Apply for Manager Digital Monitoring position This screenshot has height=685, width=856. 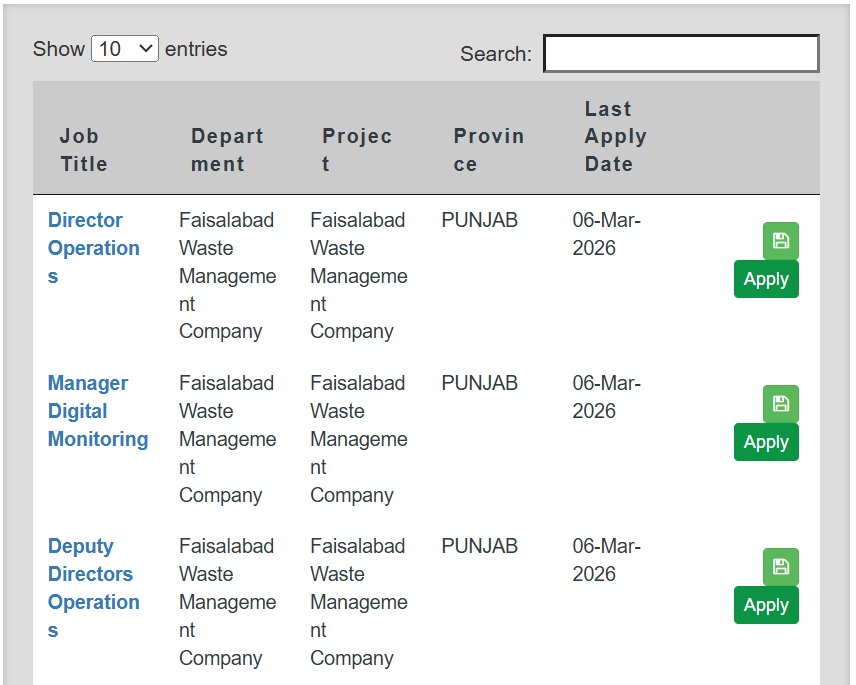766,442
